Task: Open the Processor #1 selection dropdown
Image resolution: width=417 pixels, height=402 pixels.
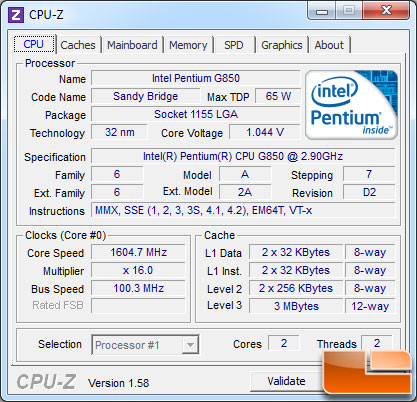Action: click(145, 345)
